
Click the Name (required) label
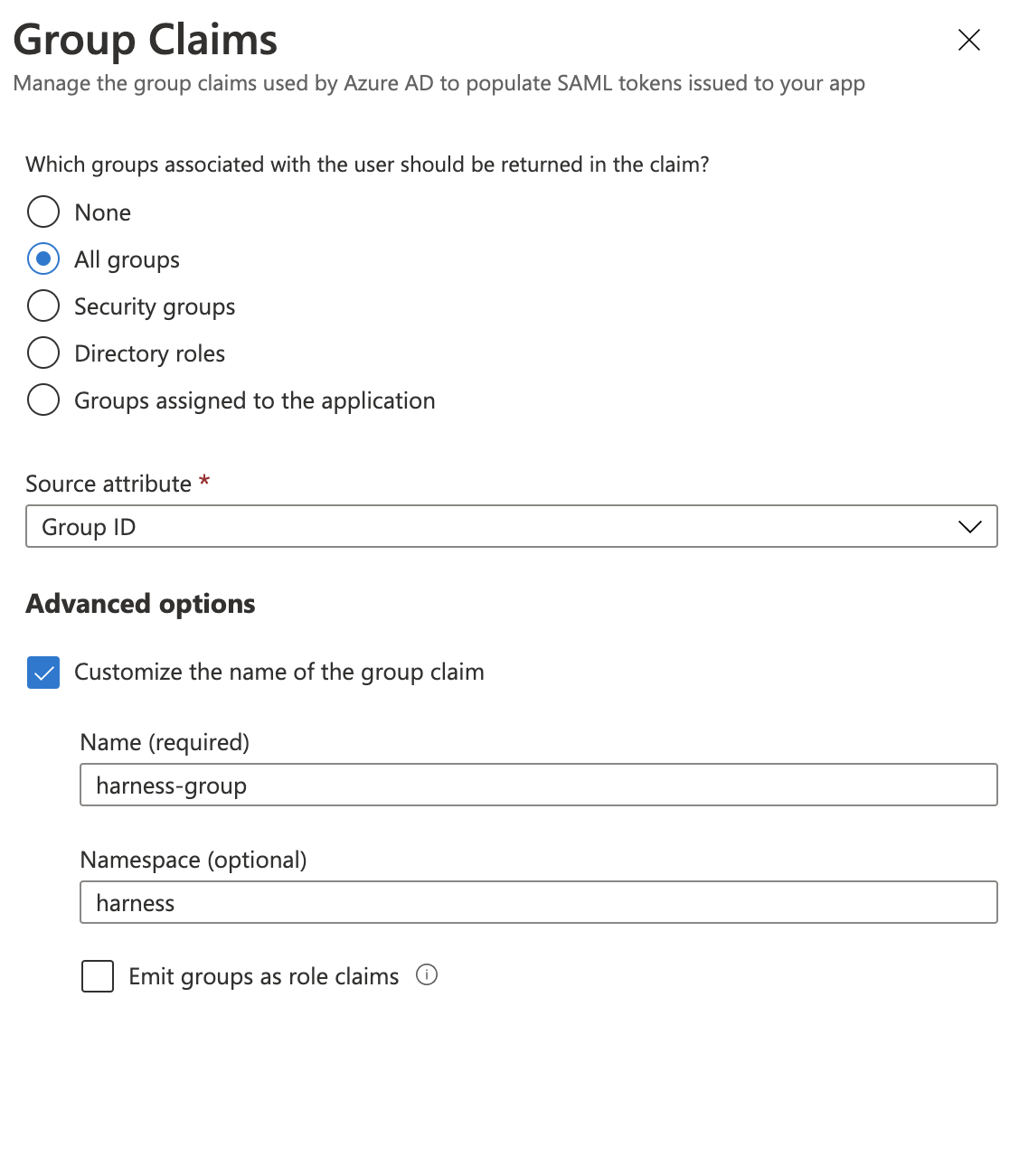point(165,742)
